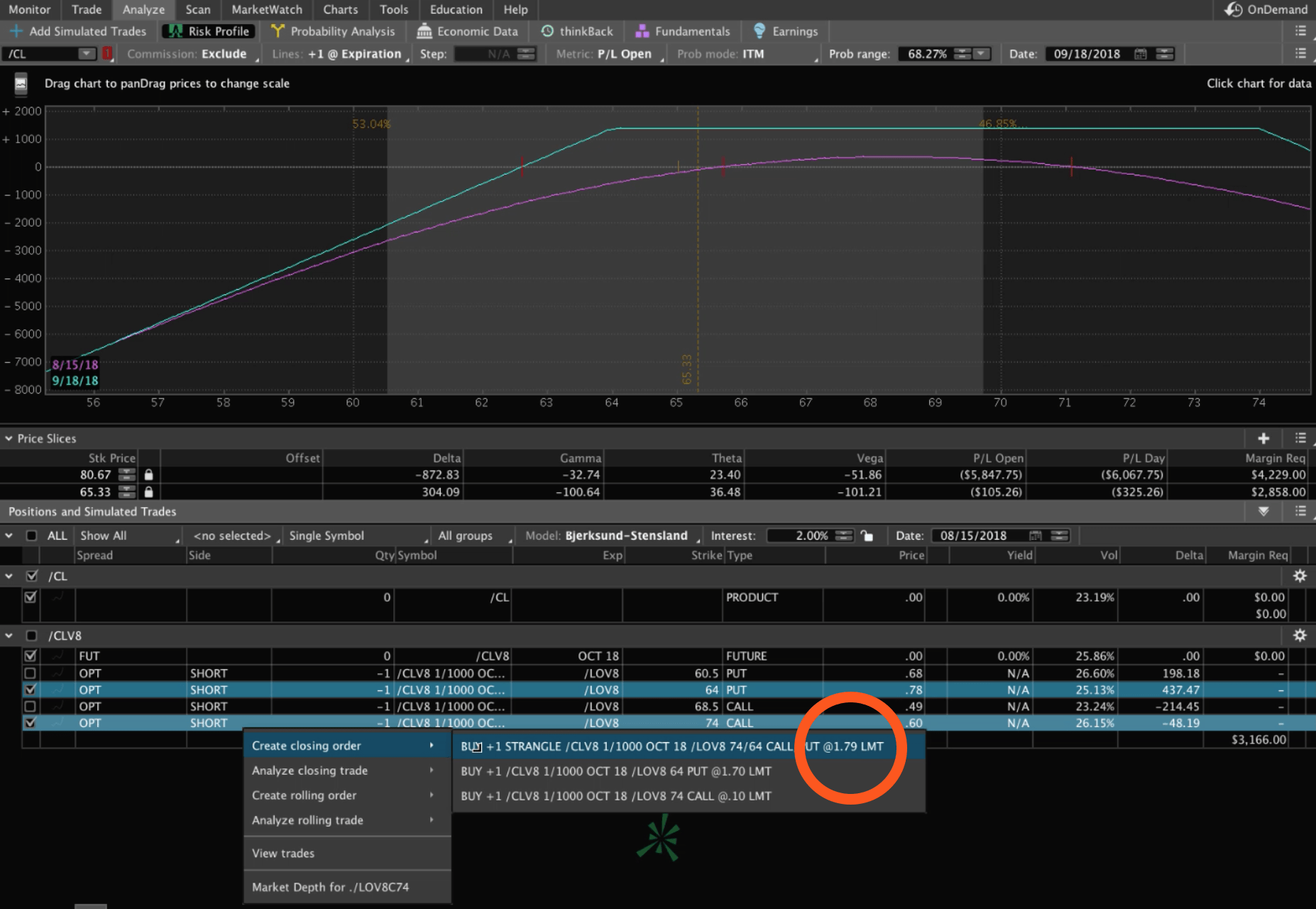
Task: Change Lines +1 @ Expiration setting
Action: [x=341, y=54]
